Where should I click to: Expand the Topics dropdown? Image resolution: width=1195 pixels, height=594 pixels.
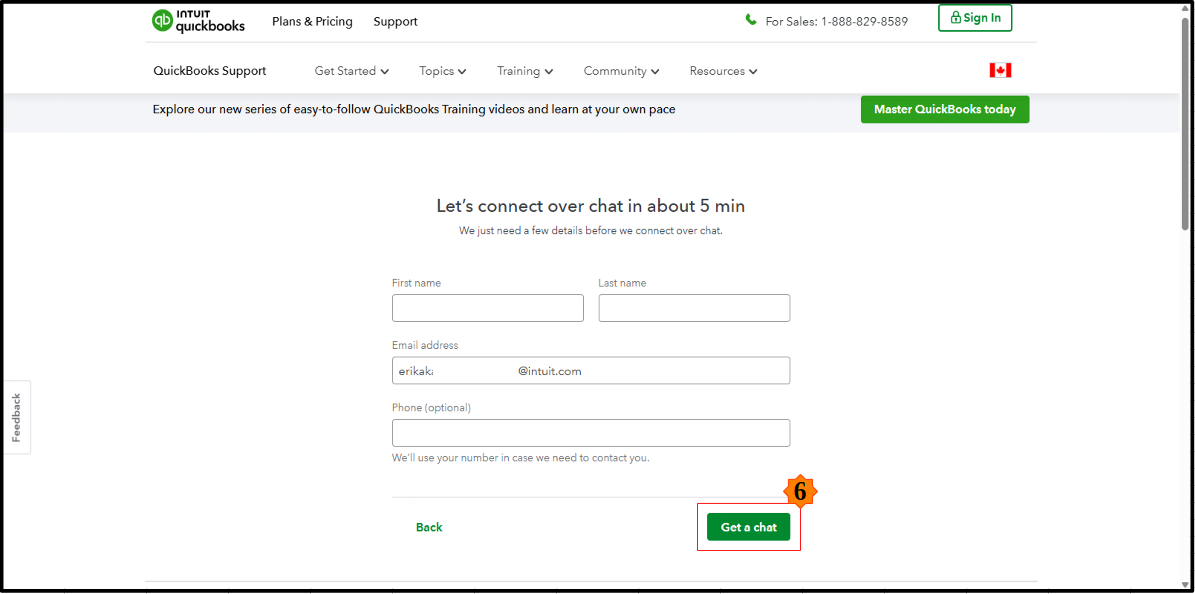443,71
